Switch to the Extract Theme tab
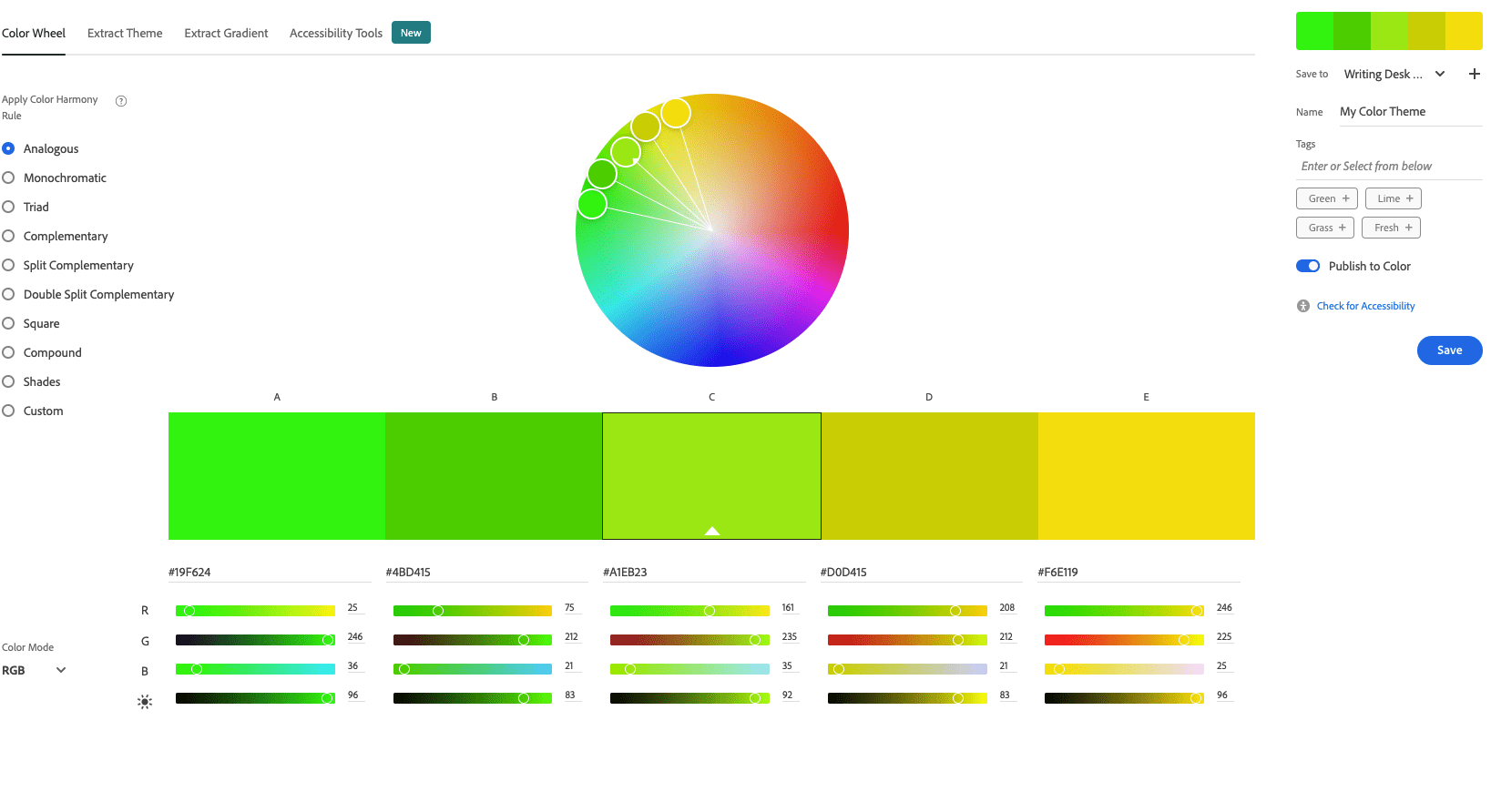 (x=125, y=33)
